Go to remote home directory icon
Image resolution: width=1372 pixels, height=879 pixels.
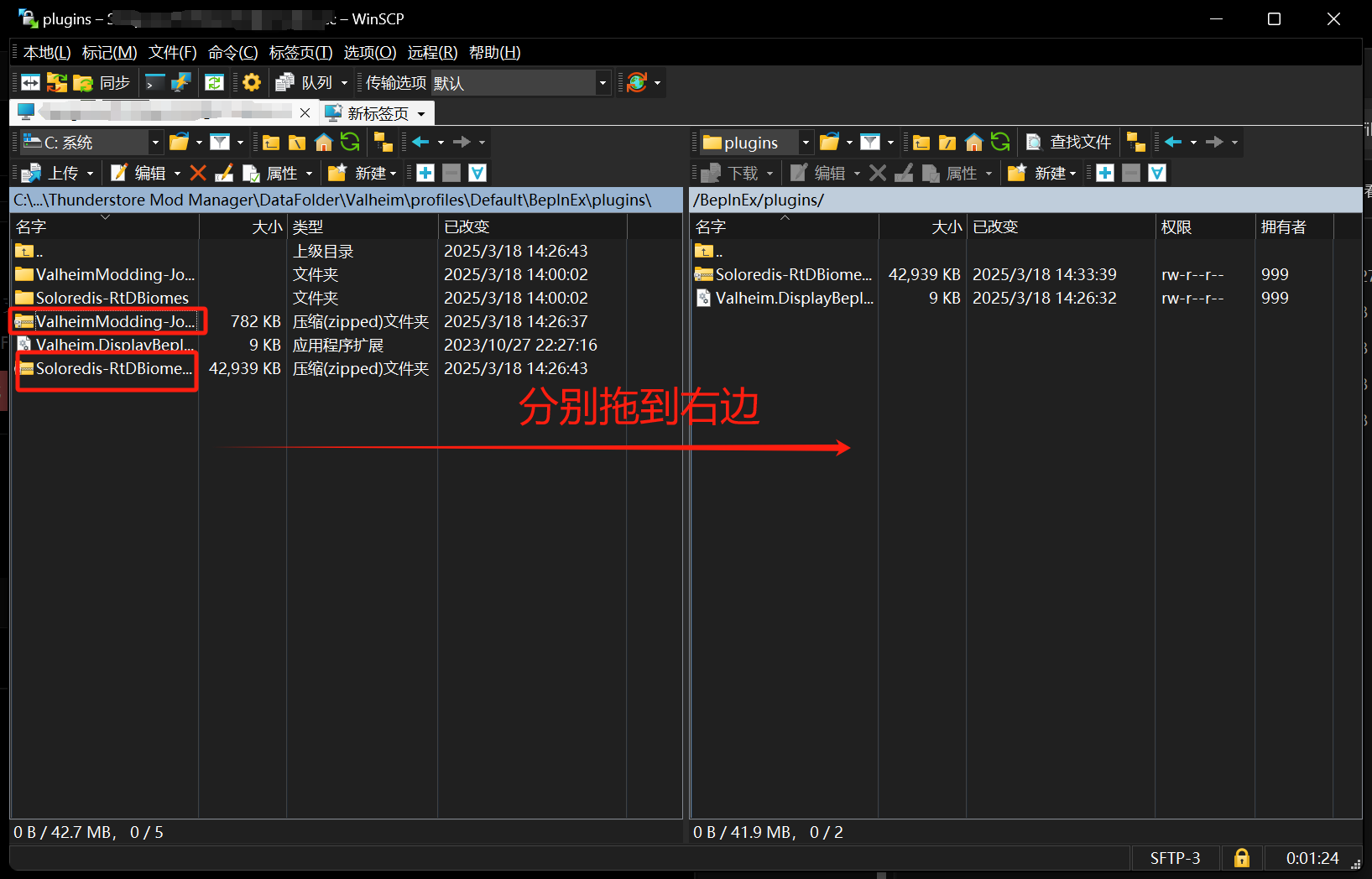pyautogui.click(x=973, y=143)
